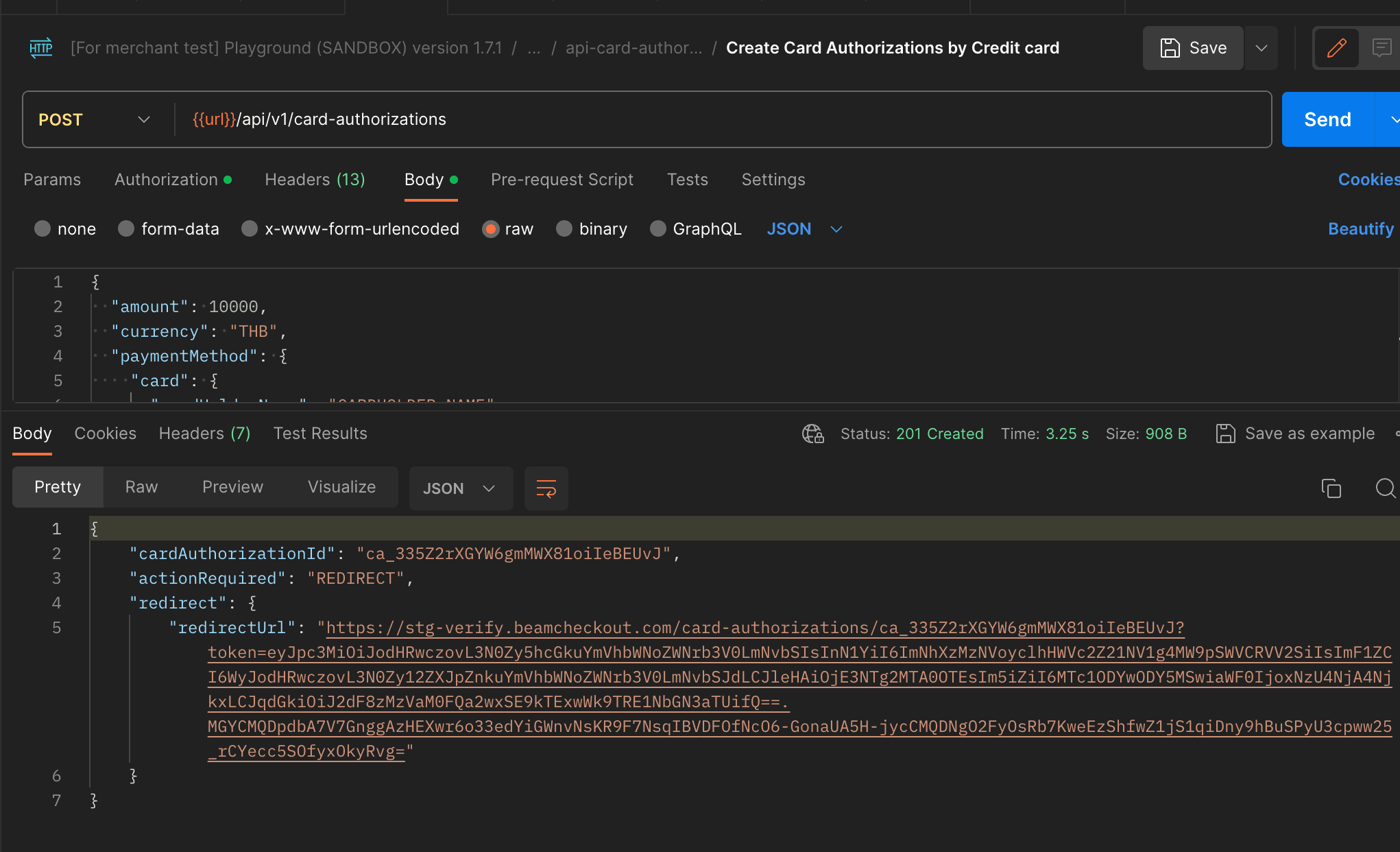Viewport: 1400px width, 852px height.
Task: Select the orange pencil edit icon
Action: pyautogui.click(x=1336, y=47)
